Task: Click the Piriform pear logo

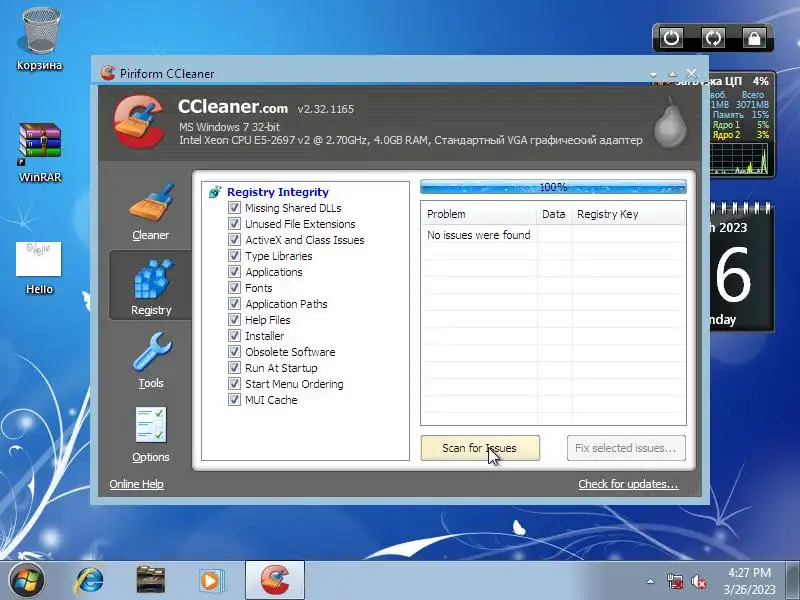Action: tap(670, 122)
